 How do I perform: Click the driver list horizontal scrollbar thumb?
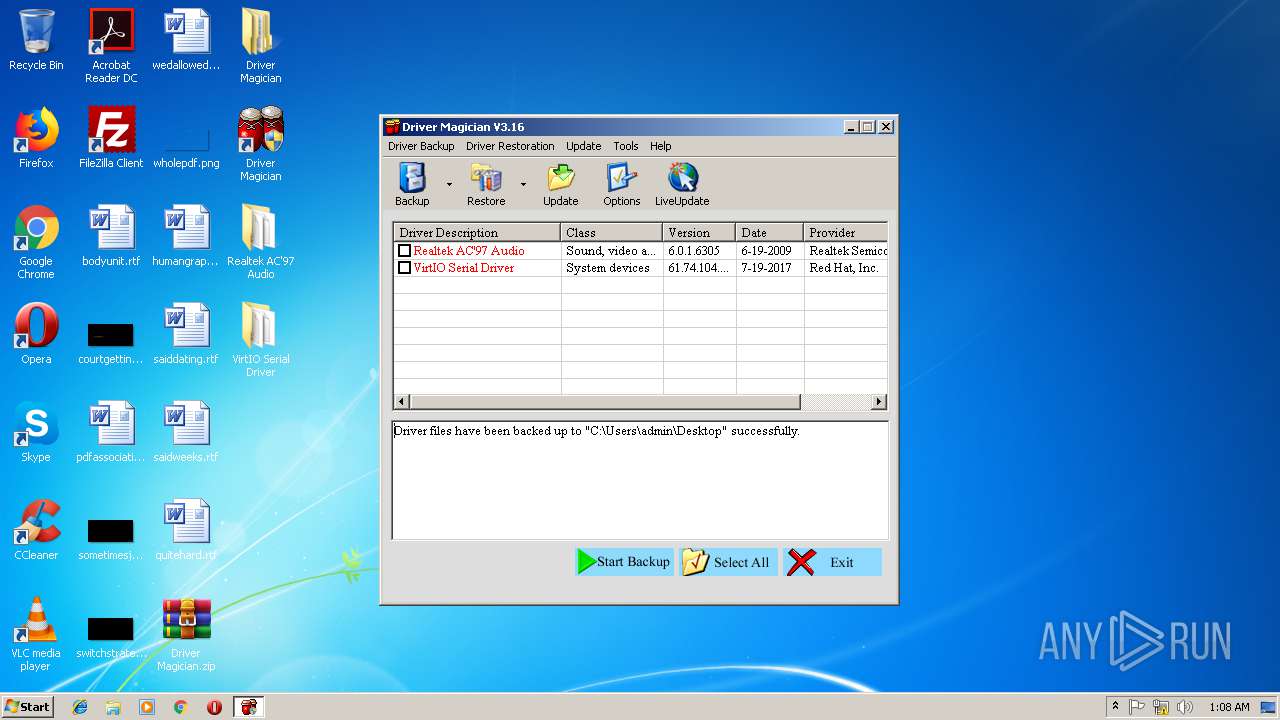tap(605, 402)
